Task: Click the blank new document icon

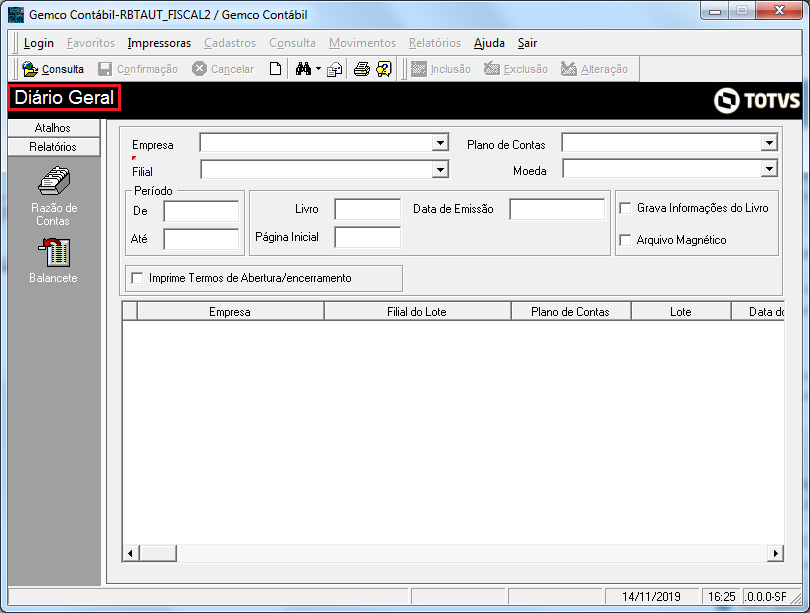Action: pos(275,69)
